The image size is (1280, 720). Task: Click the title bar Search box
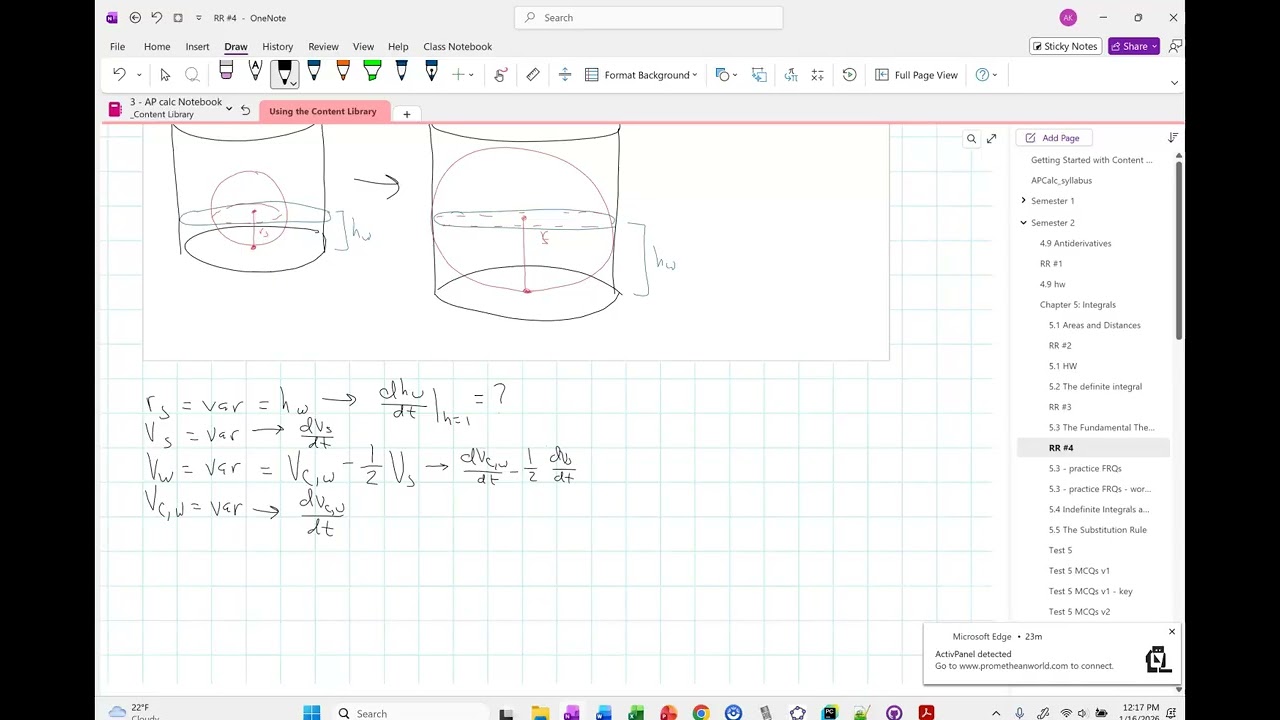coord(649,17)
